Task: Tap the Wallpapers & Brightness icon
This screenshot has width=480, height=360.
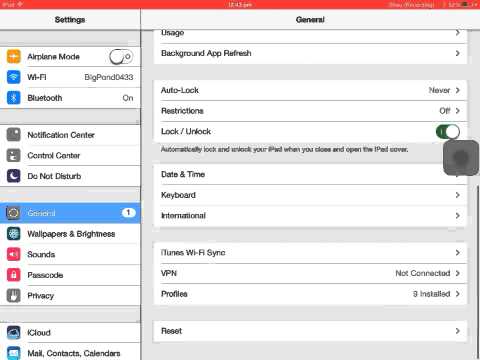Action: click(14, 234)
